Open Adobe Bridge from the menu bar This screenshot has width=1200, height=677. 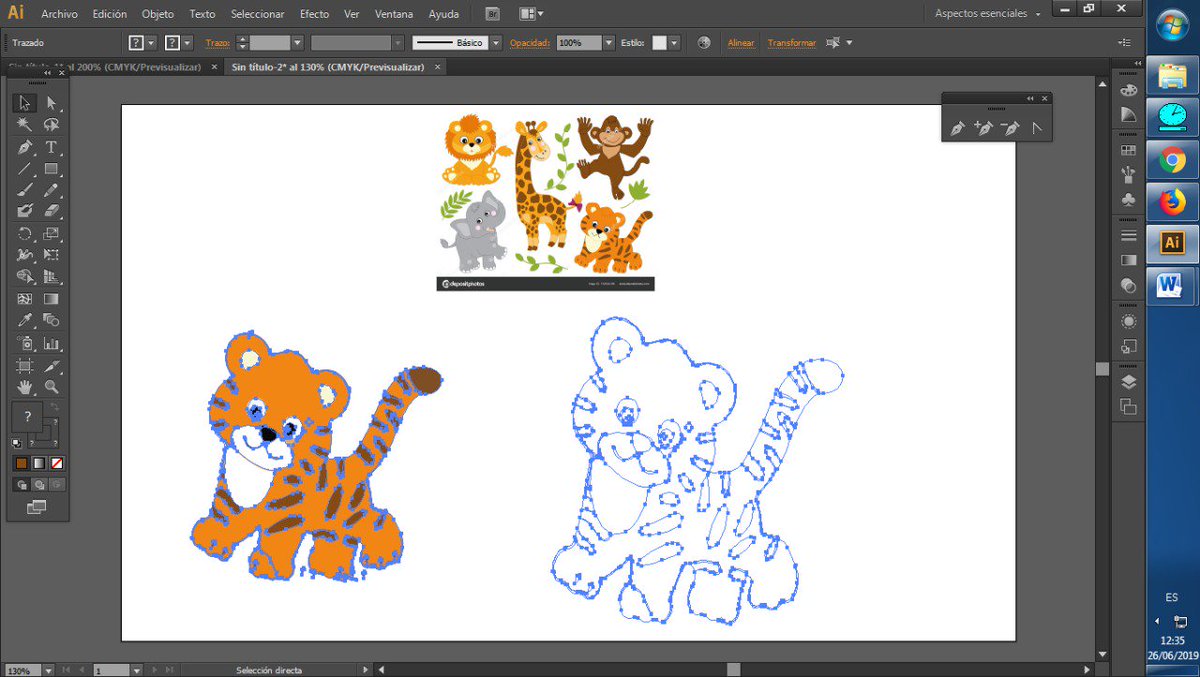click(x=492, y=14)
